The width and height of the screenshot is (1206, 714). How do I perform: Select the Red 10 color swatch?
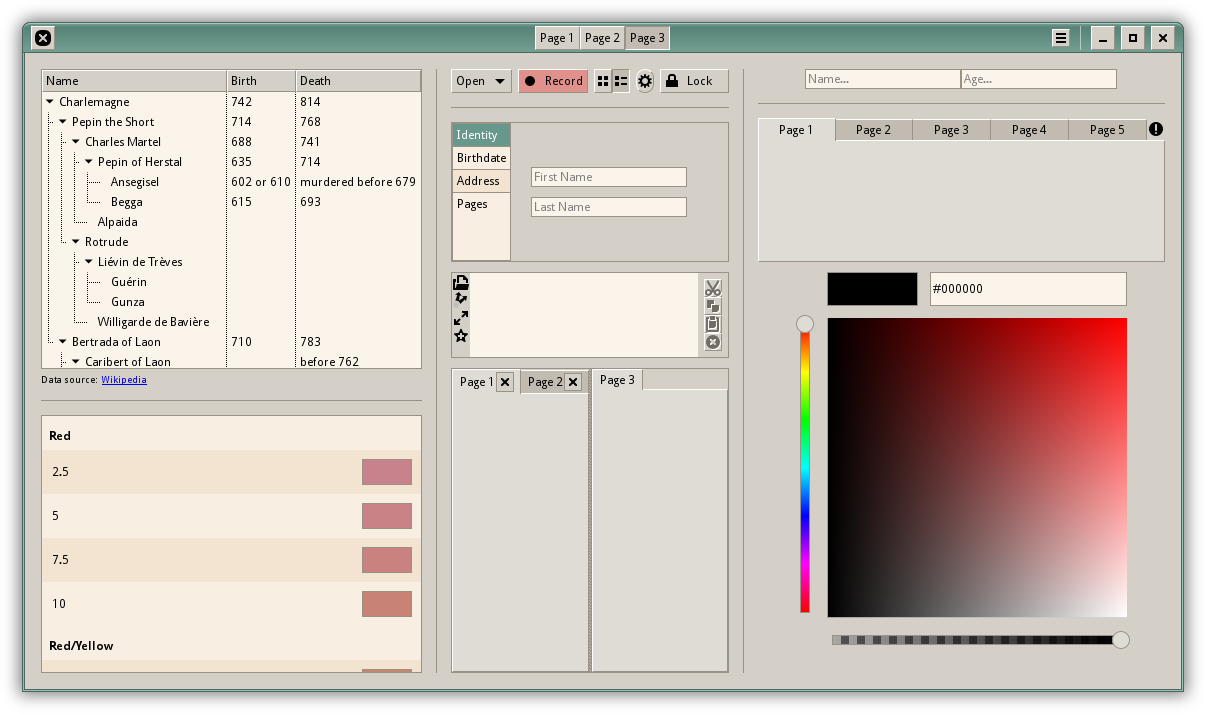pyautogui.click(x=387, y=604)
